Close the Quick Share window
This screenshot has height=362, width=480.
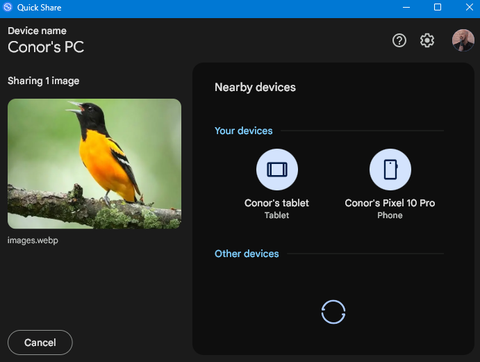[469, 7]
